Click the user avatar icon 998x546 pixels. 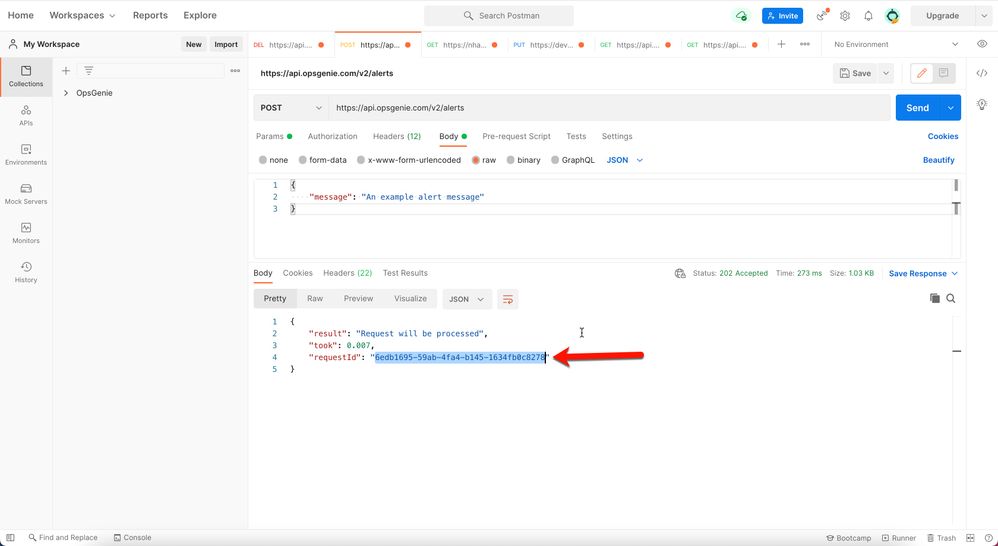tap(892, 16)
